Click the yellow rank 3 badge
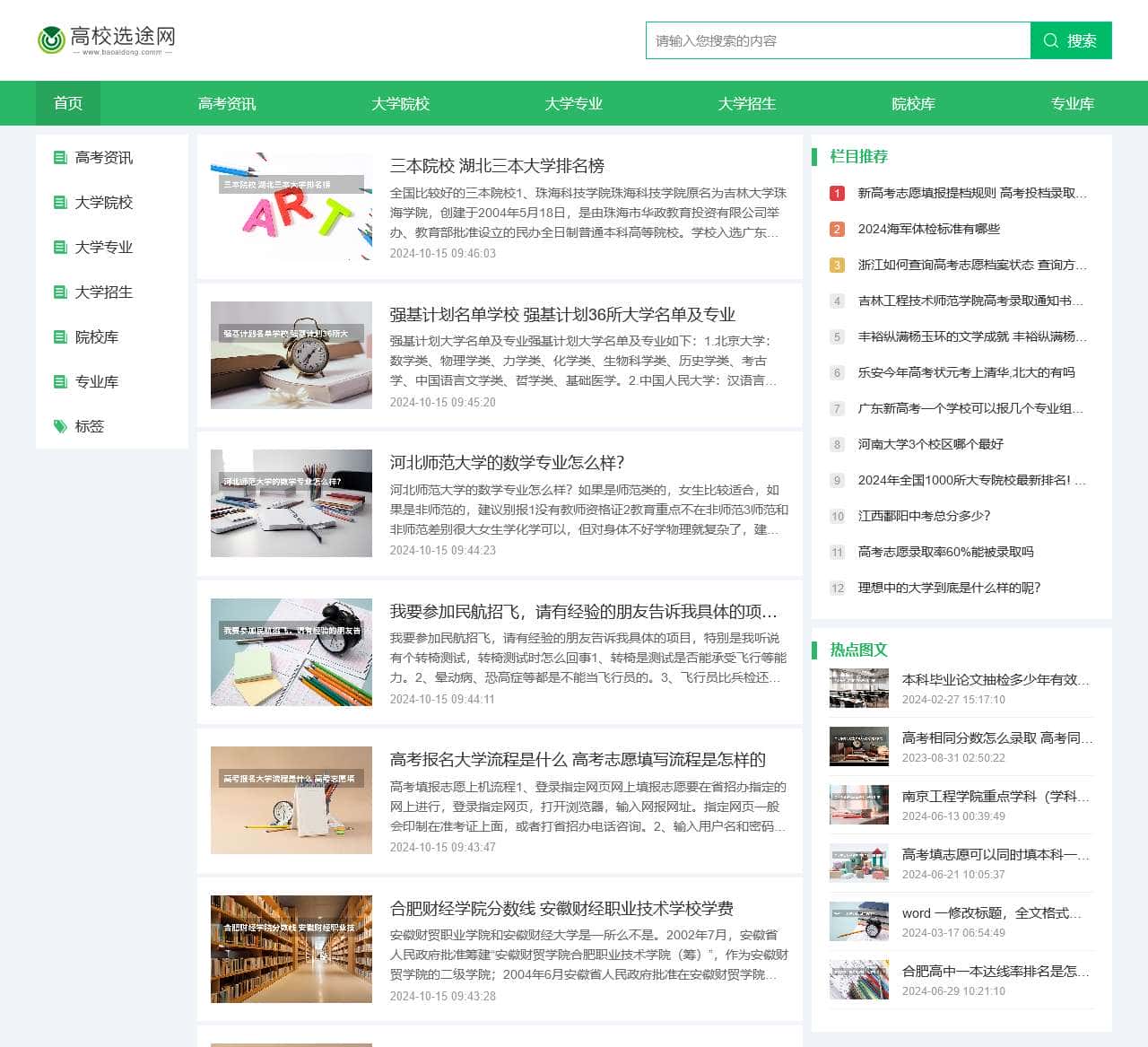Viewport: 1148px width, 1047px height. pos(837,265)
